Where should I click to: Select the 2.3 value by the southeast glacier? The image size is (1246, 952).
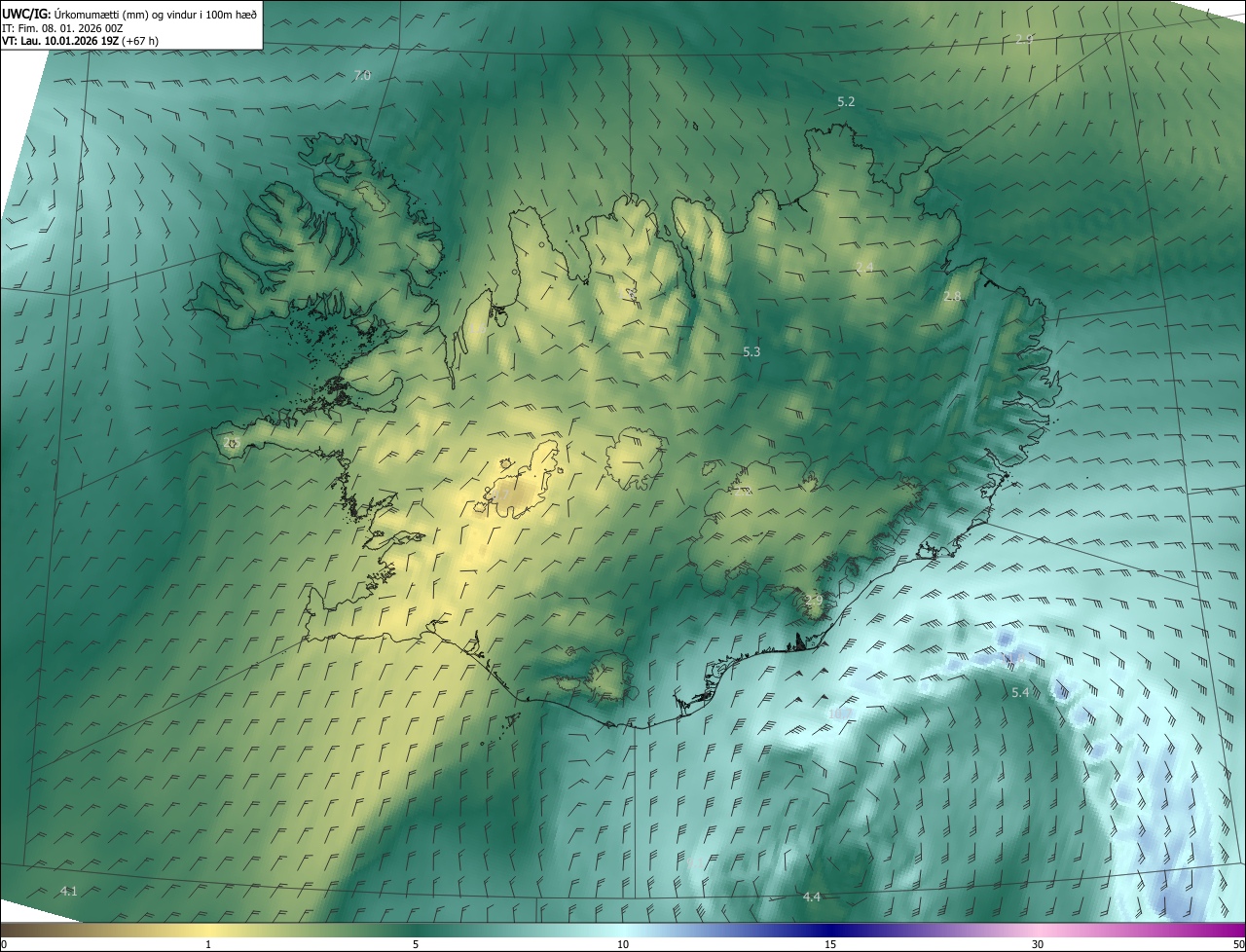(x=814, y=602)
